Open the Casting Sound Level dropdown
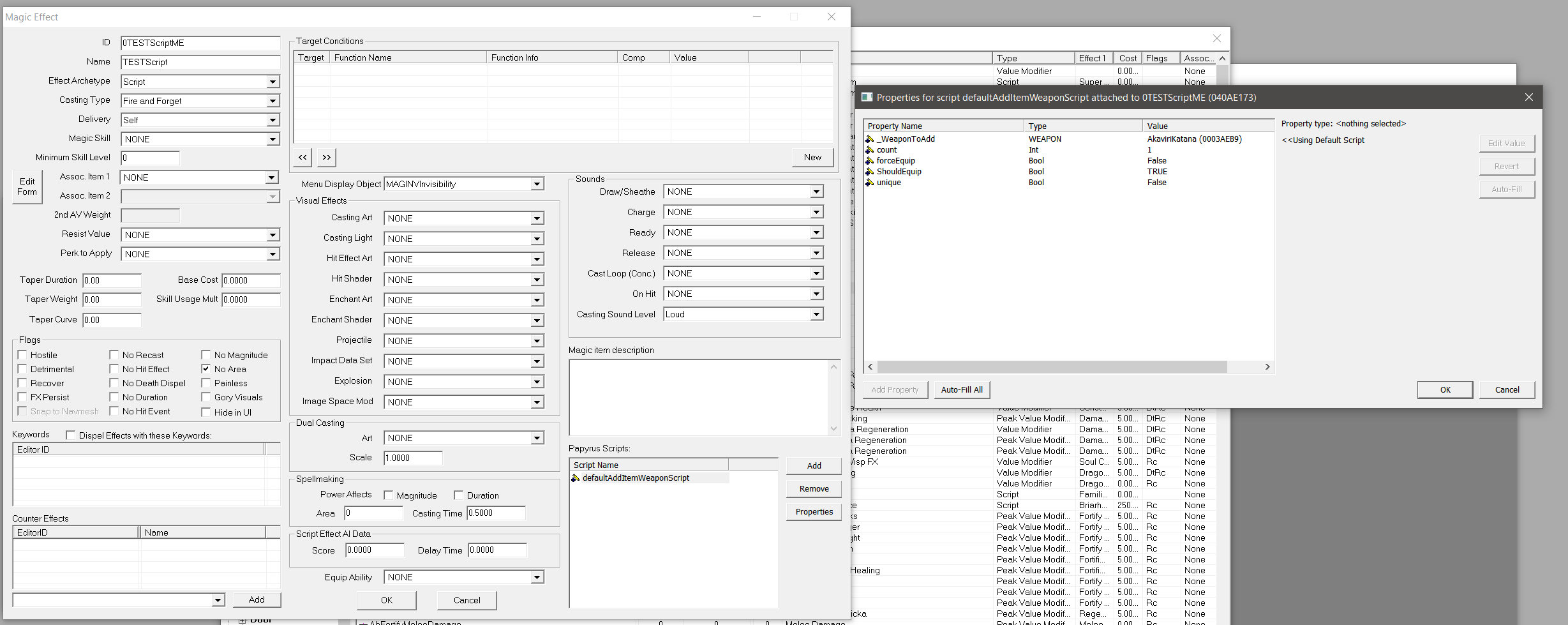Viewport: 1568px width, 625px height. click(816, 314)
